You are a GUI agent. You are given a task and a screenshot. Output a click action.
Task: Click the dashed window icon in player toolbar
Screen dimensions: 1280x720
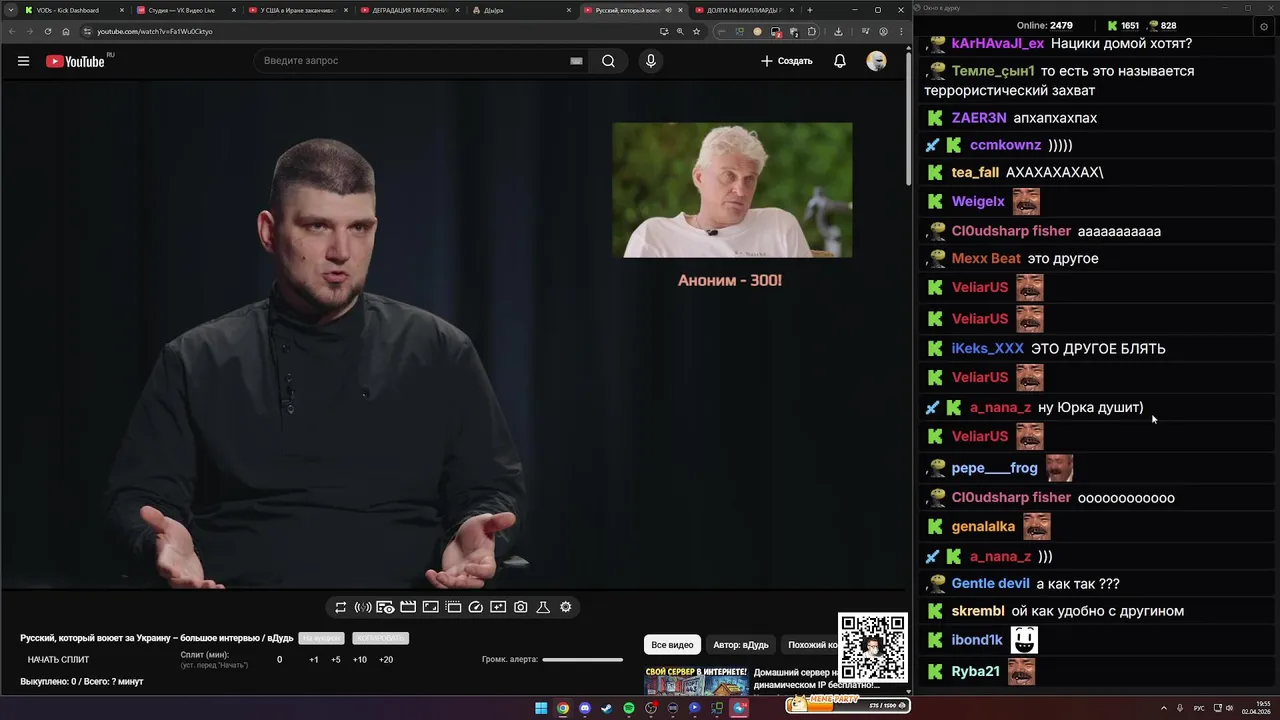click(453, 607)
